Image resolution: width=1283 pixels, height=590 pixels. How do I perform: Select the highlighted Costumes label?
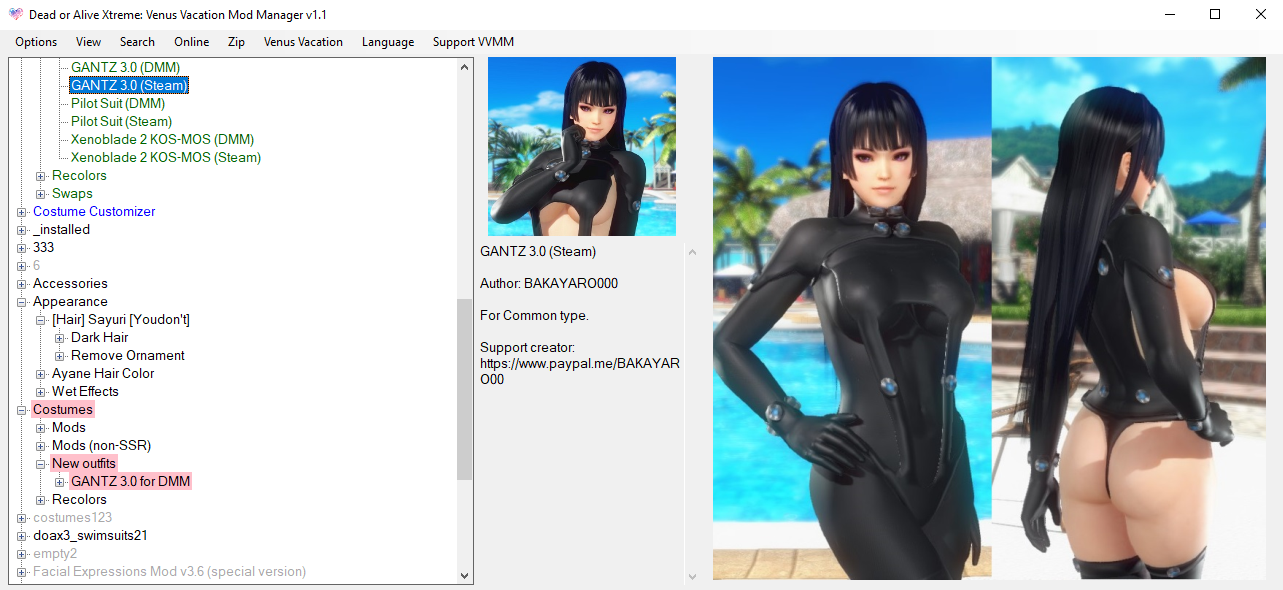click(x=63, y=409)
